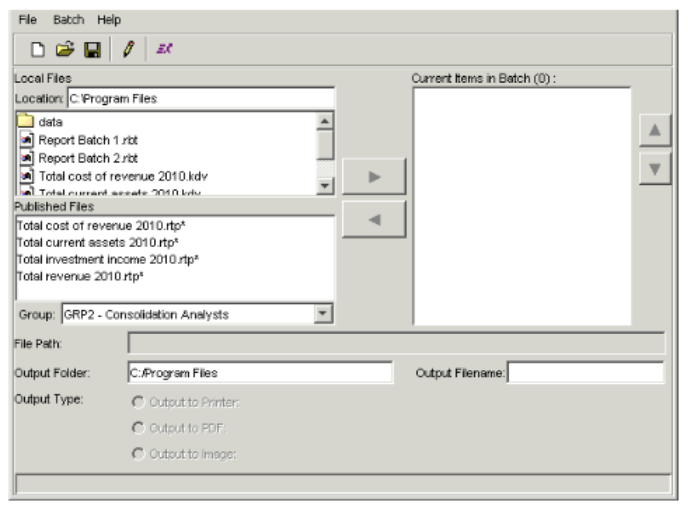Click the Open folder toolbar icon
The image size is (688, 514).
tap(62, 47)
